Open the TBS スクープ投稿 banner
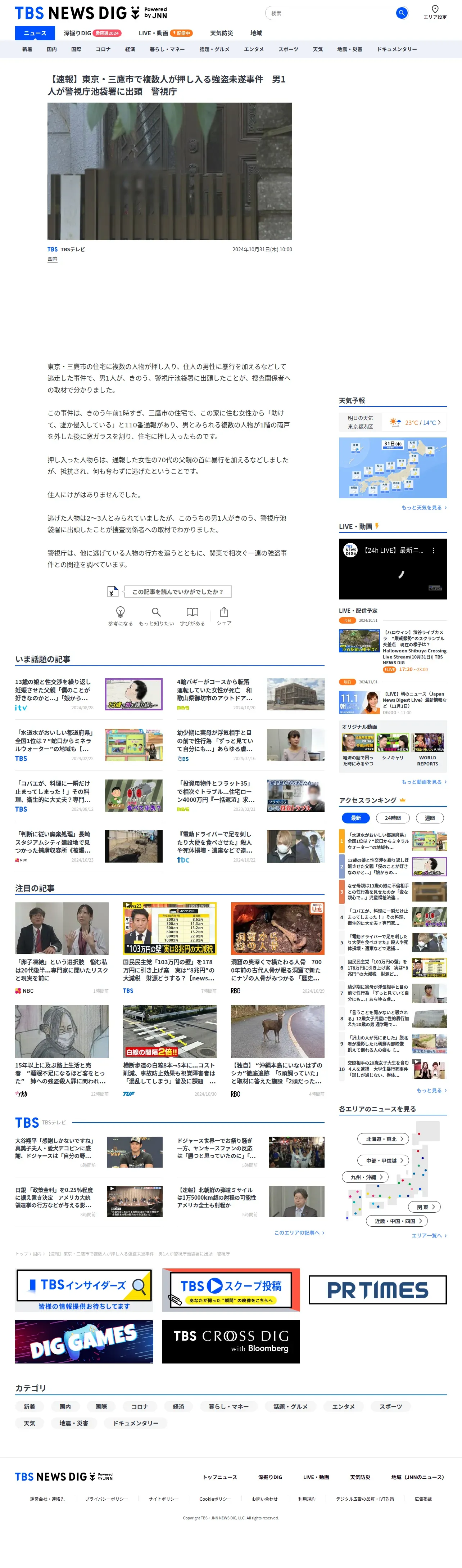Screen dimensions: 462x1568 point(231,1289)
